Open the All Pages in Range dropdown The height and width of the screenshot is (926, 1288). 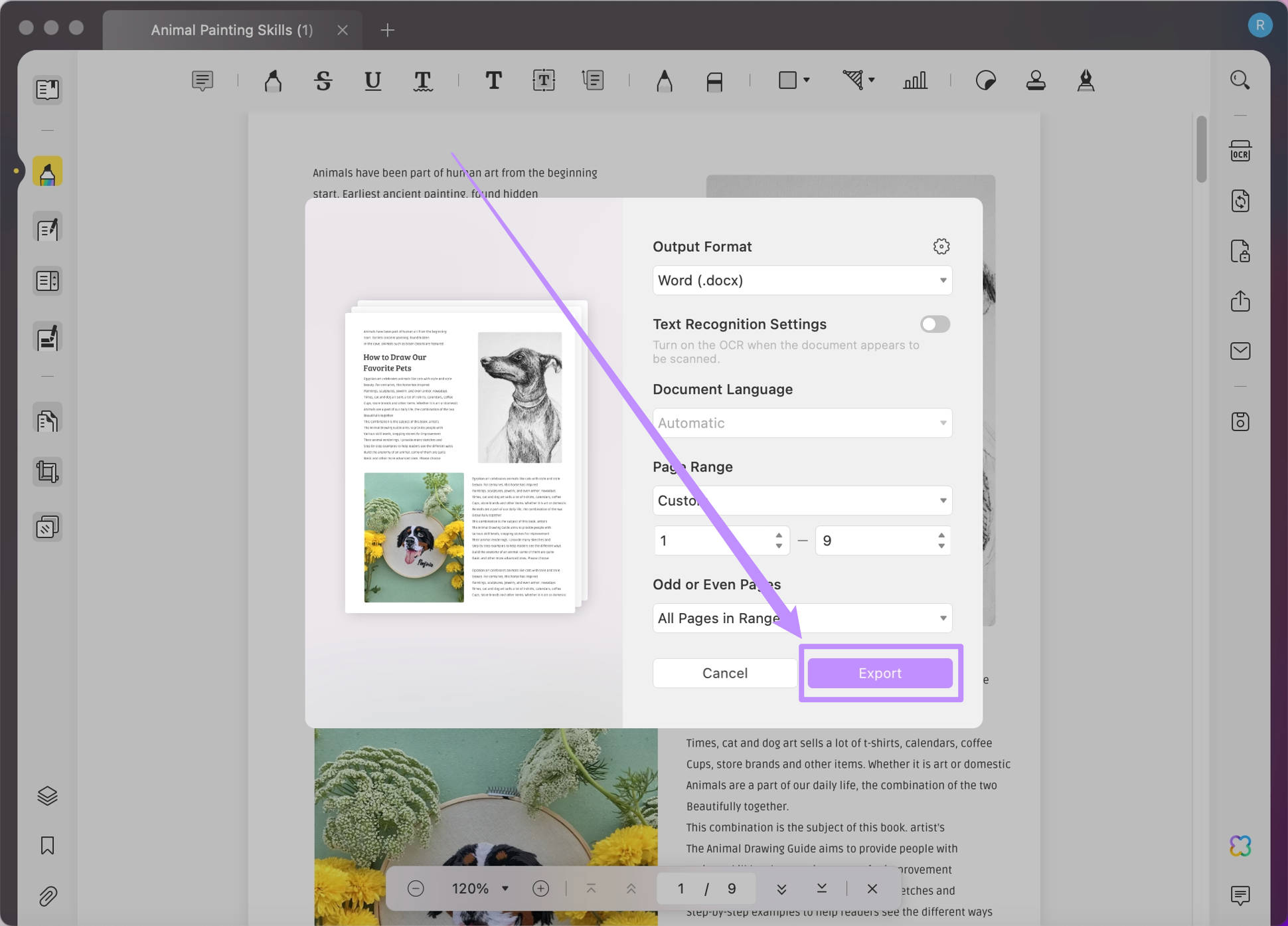(802, 618)
